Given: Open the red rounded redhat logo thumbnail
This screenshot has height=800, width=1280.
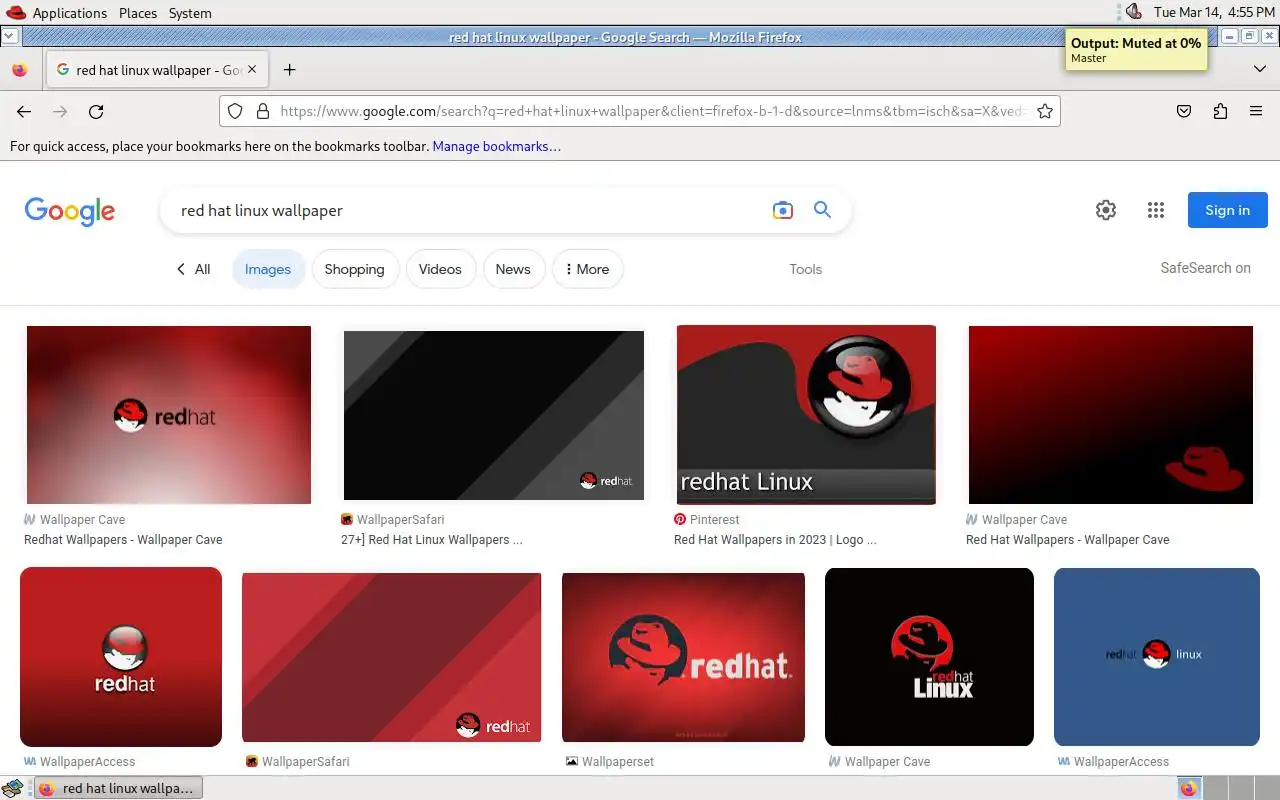Looking at the screenshot, I should coord(121,656).
